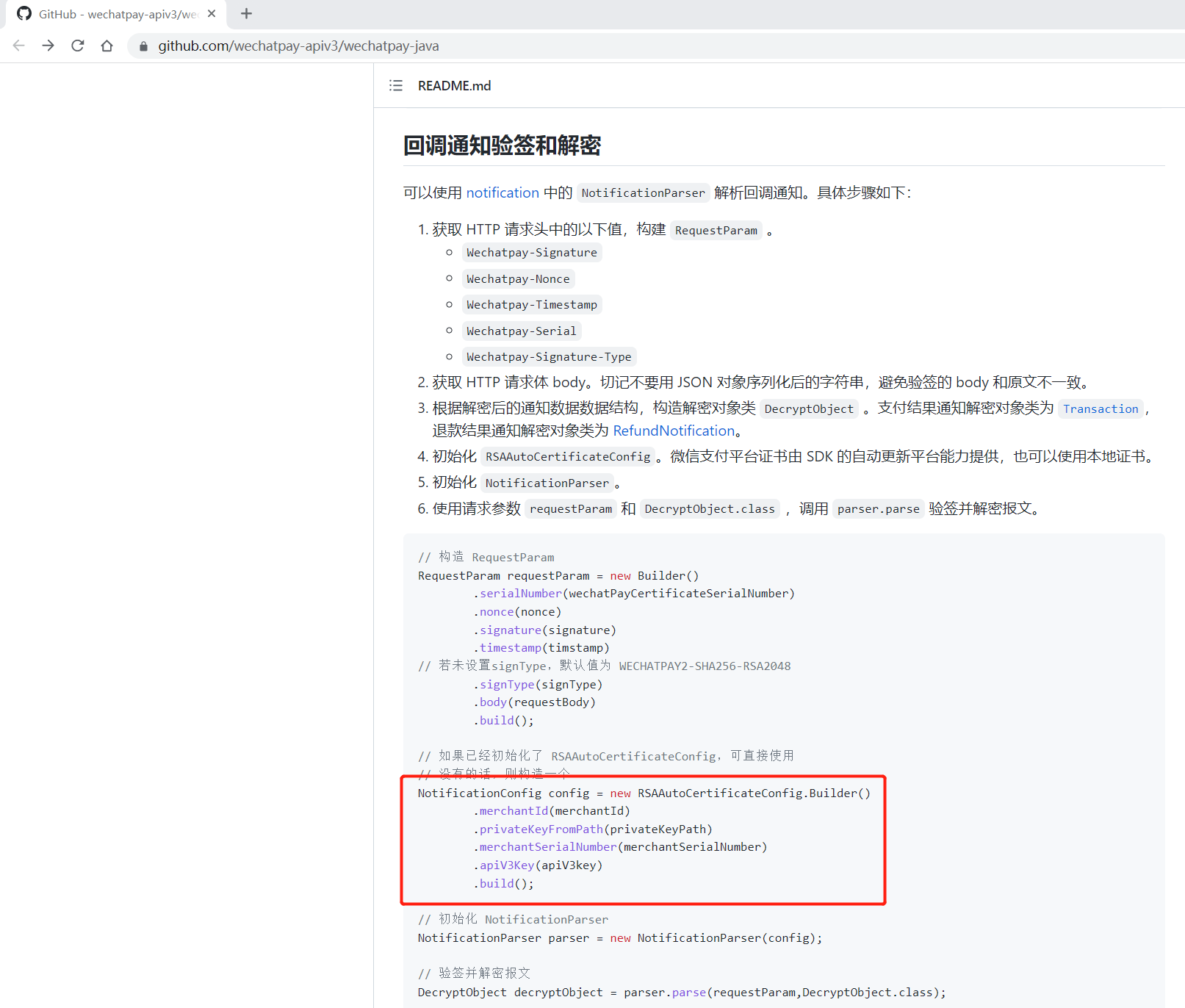The width and height of the screenshot is (1185, 1008).
Task: Open the README table of contents icon
Action: pos(396,86)
